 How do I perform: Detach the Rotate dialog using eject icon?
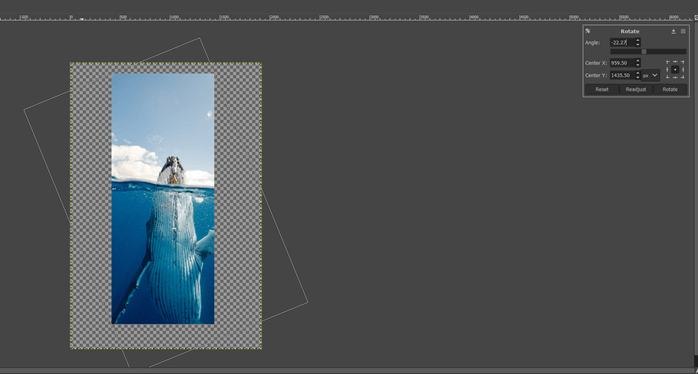point(674,31)
